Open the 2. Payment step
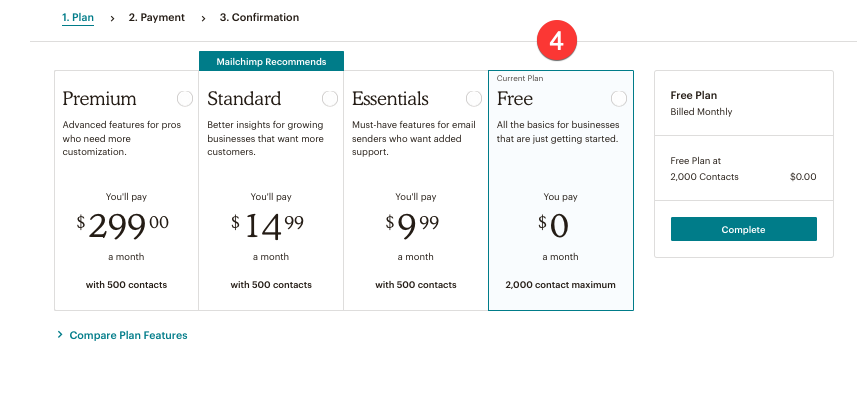The height and width of the screenshot is (418, 868). 156,17
